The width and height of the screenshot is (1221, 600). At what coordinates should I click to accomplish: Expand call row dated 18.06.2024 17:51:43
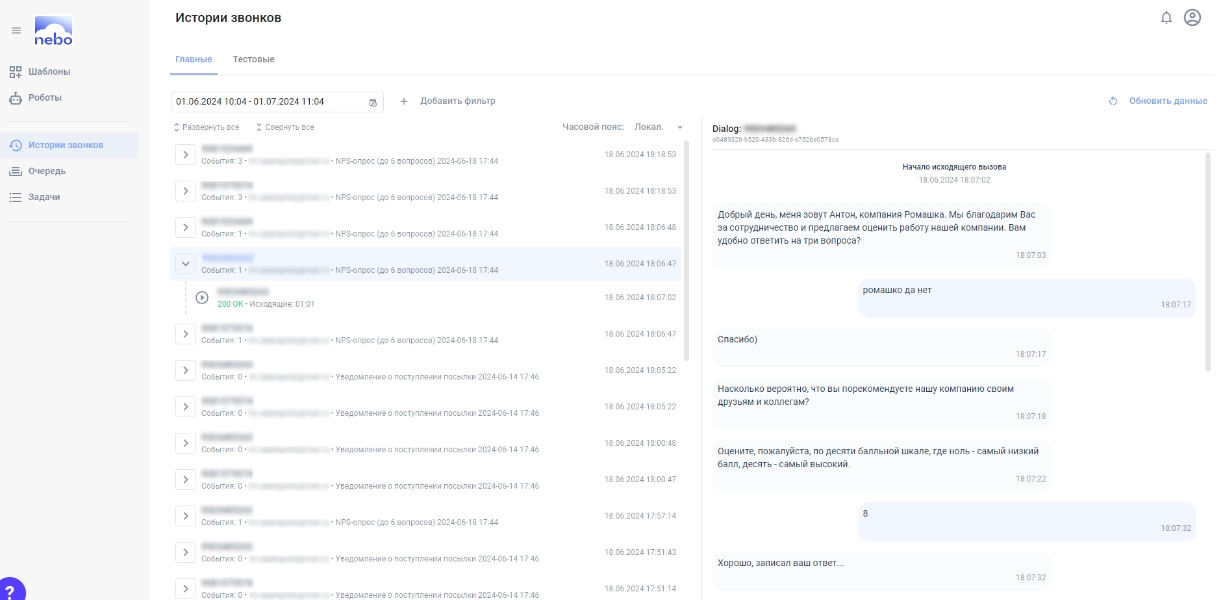tap(185, 552)
